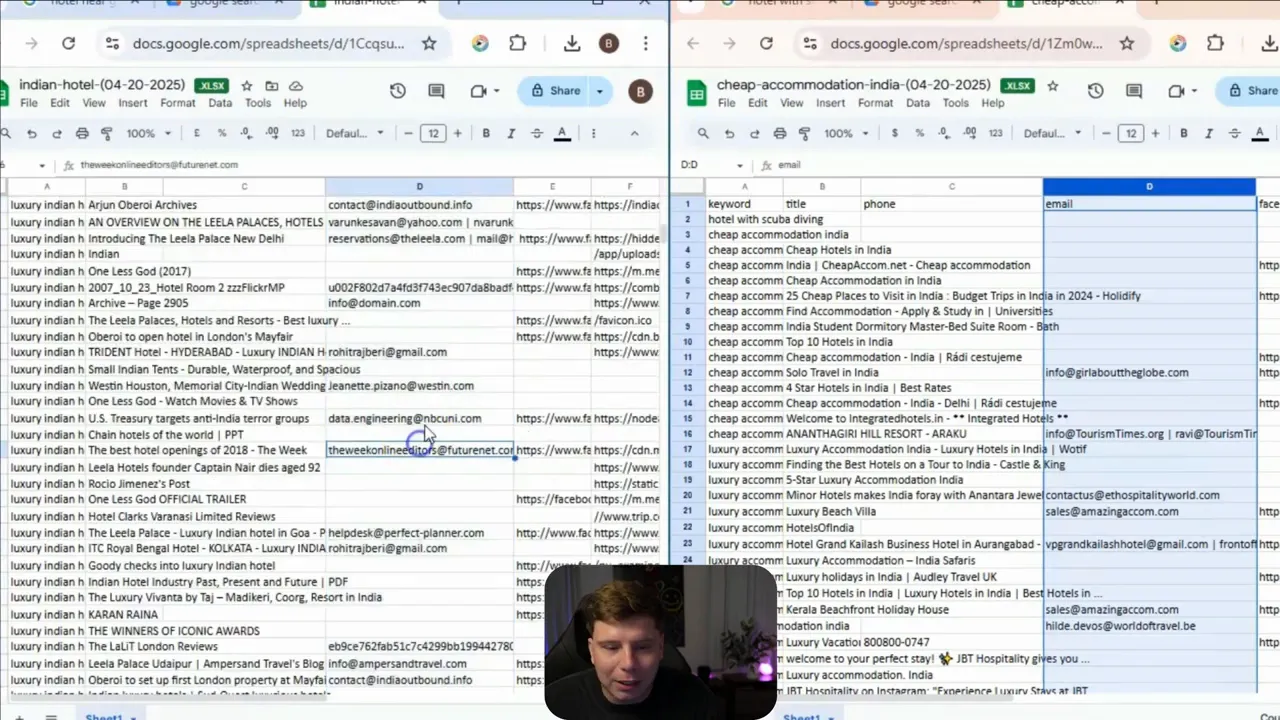Open Help menu in cheap-accommodation window
The height and width of the screenshot is (720, 1280).
[993, 103]
